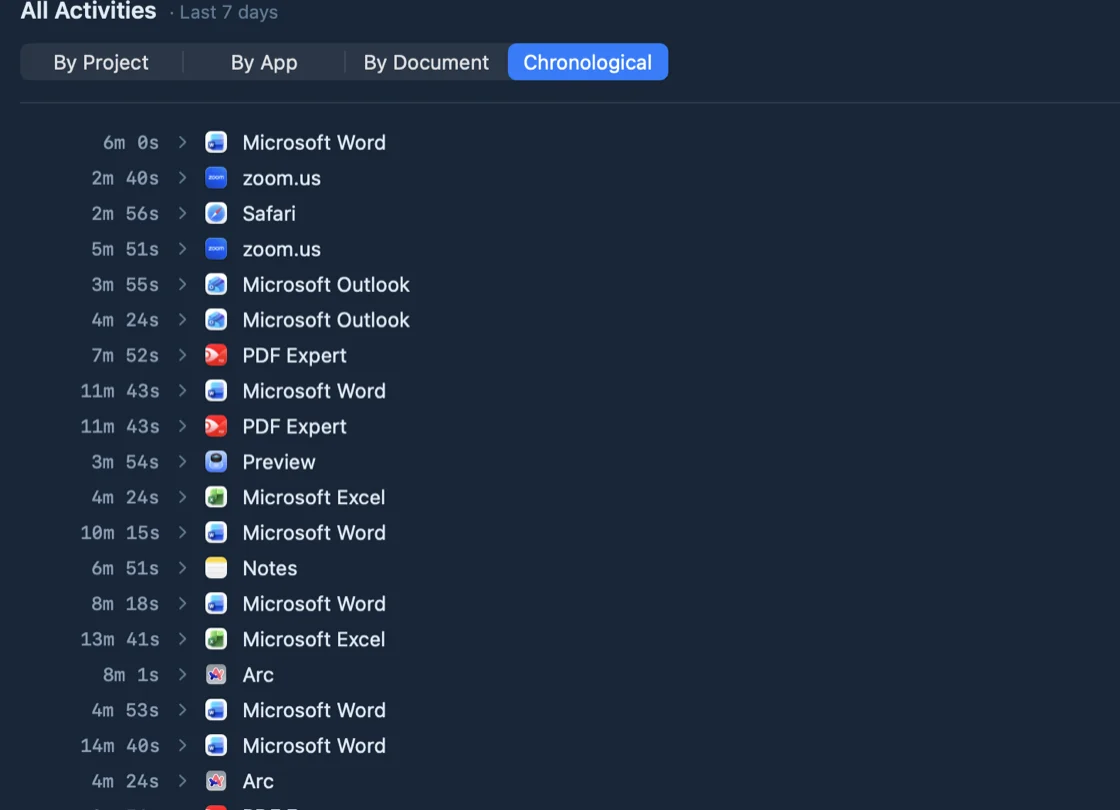
Task: Expand the 4m 24s Microsoft Excel chevron
Action: click(182, 497)
